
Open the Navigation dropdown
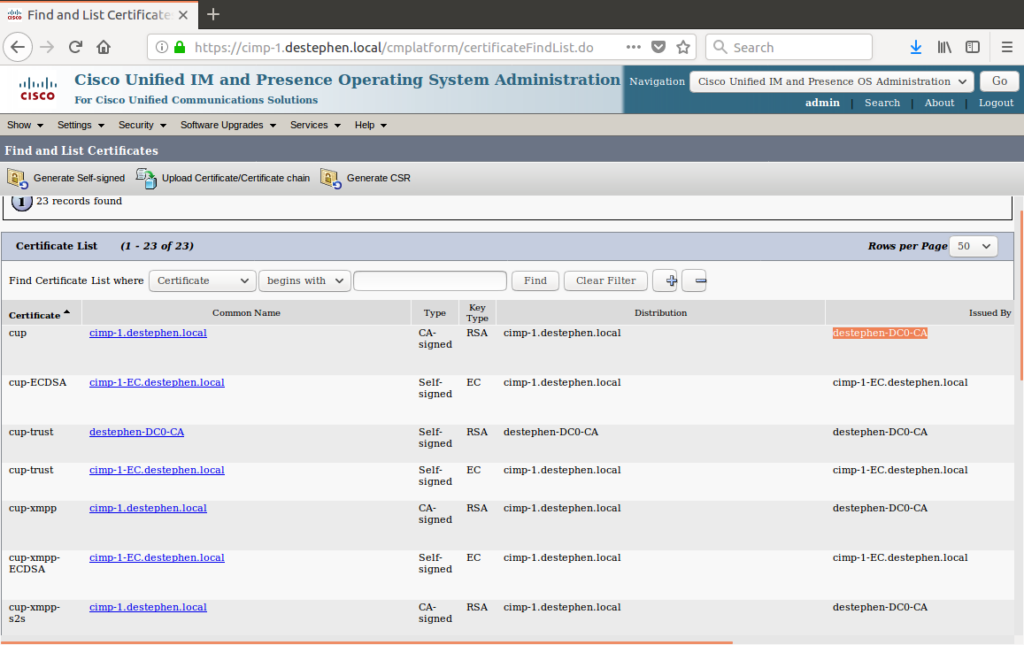tap(831, 82)
